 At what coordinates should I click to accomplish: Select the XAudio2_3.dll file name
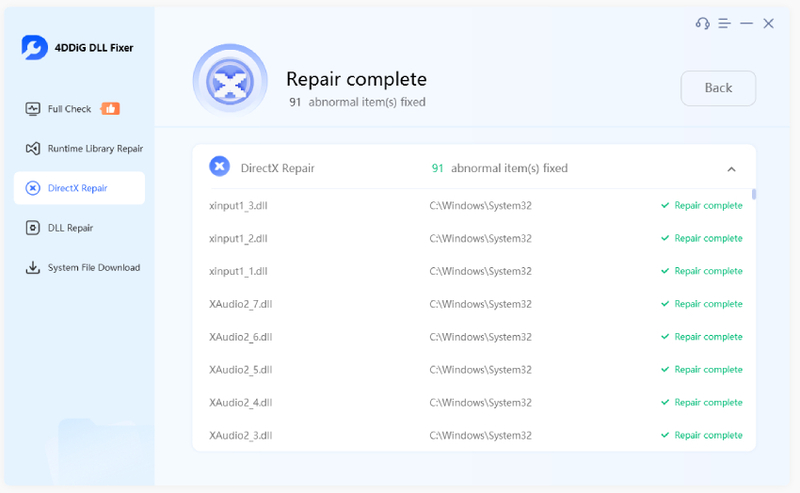pos(241,435)
